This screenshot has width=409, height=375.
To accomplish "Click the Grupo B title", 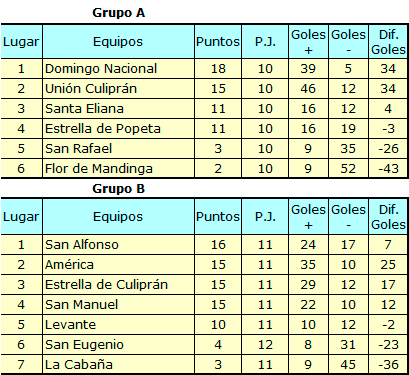I will pyautogui.click(x=118, y=189).
